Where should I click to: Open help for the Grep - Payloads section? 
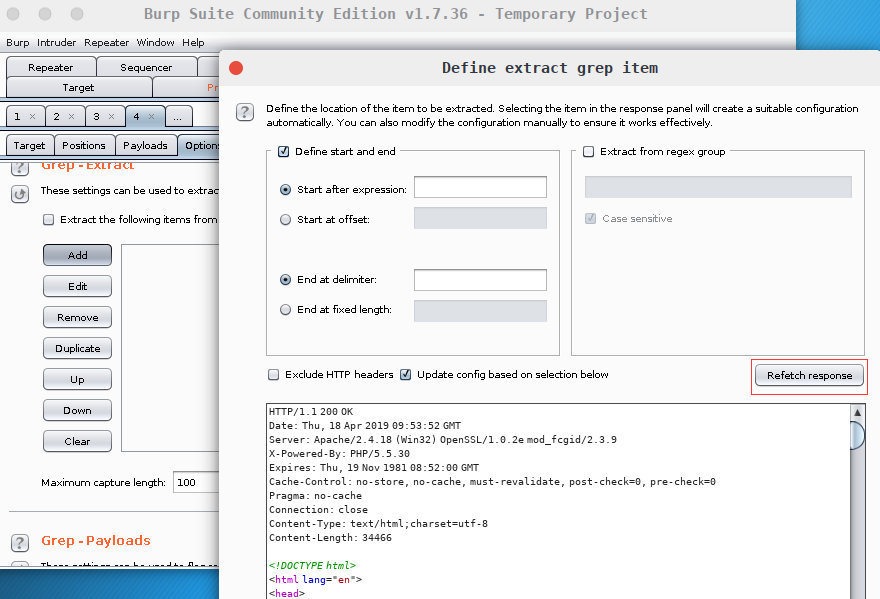tap(20, 542)
